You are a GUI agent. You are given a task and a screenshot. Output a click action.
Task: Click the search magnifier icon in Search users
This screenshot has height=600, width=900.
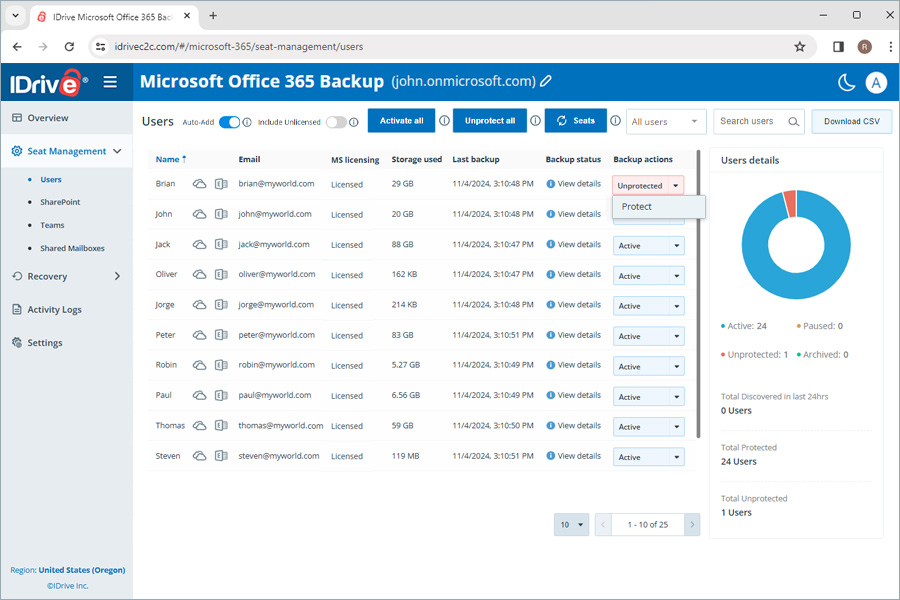tap(794, 122)
